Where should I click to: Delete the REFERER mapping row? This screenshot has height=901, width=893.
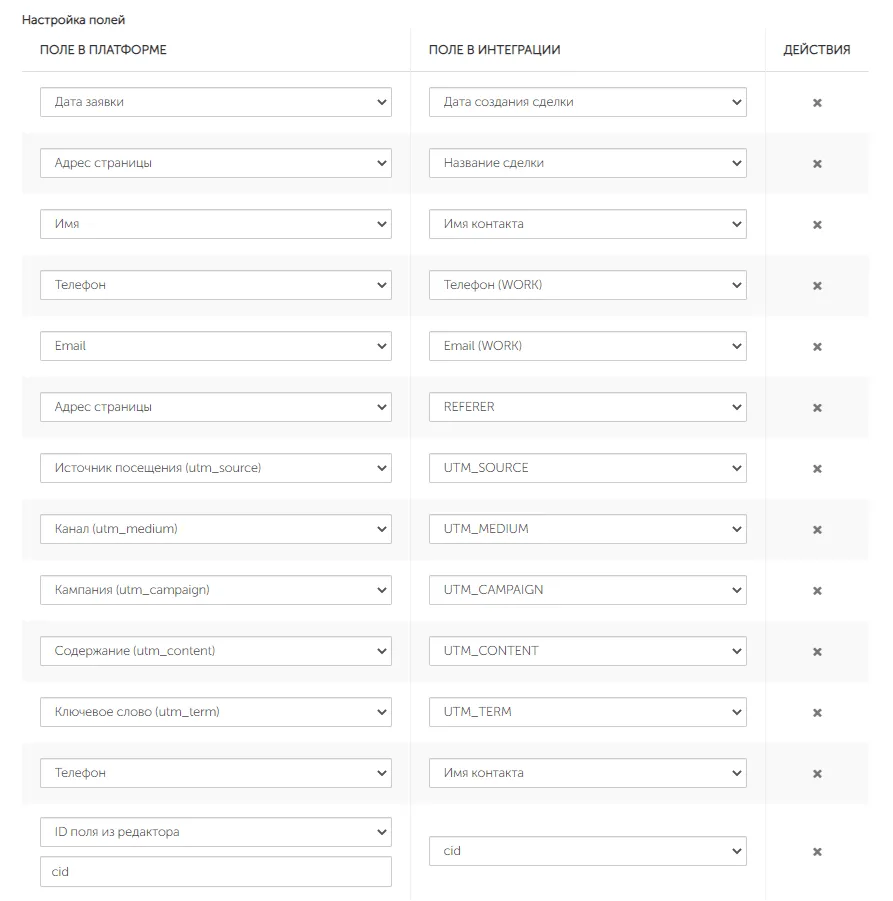(x=817, y=407)
